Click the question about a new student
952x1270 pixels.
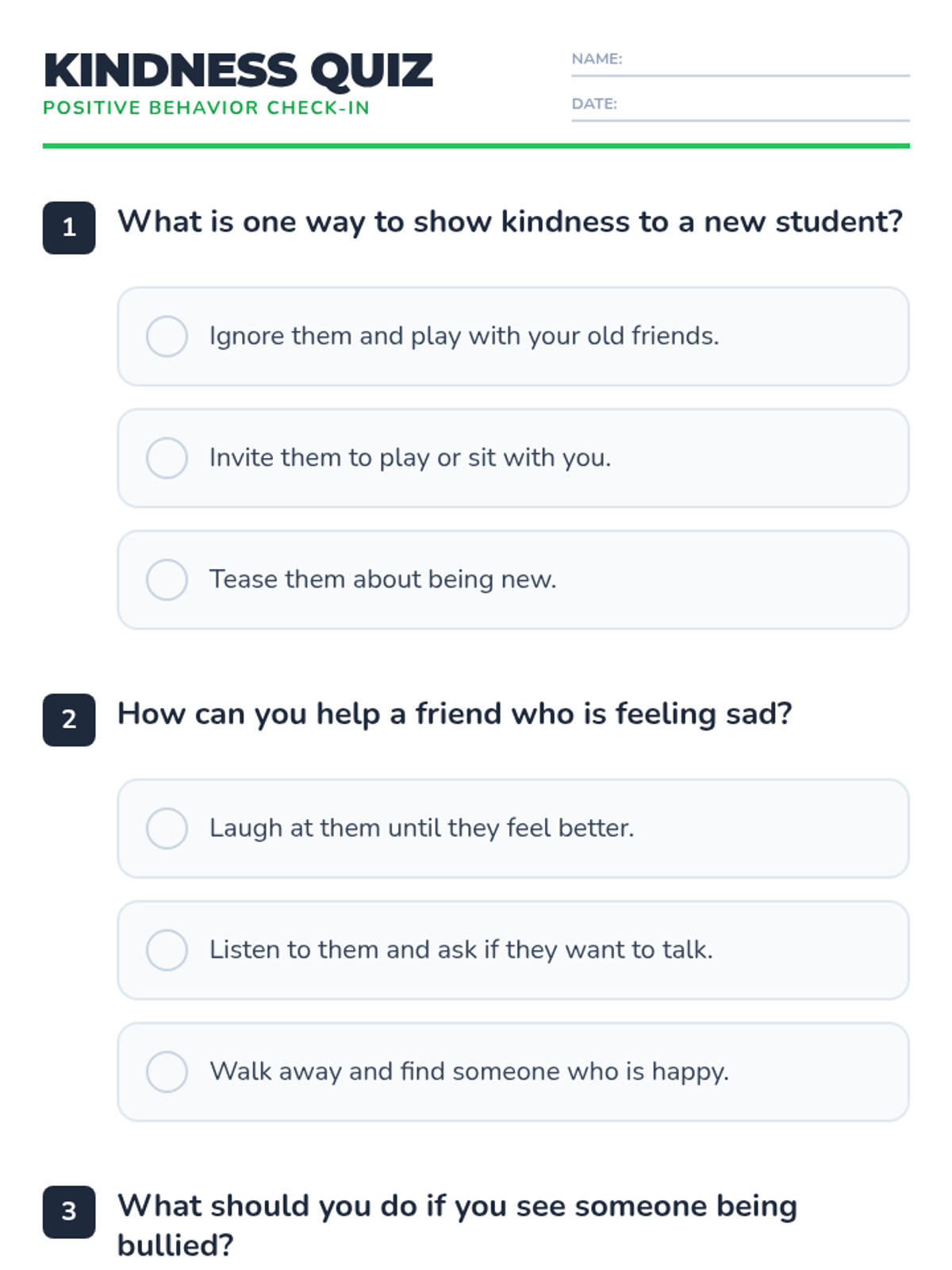click(x=509, y=222)
